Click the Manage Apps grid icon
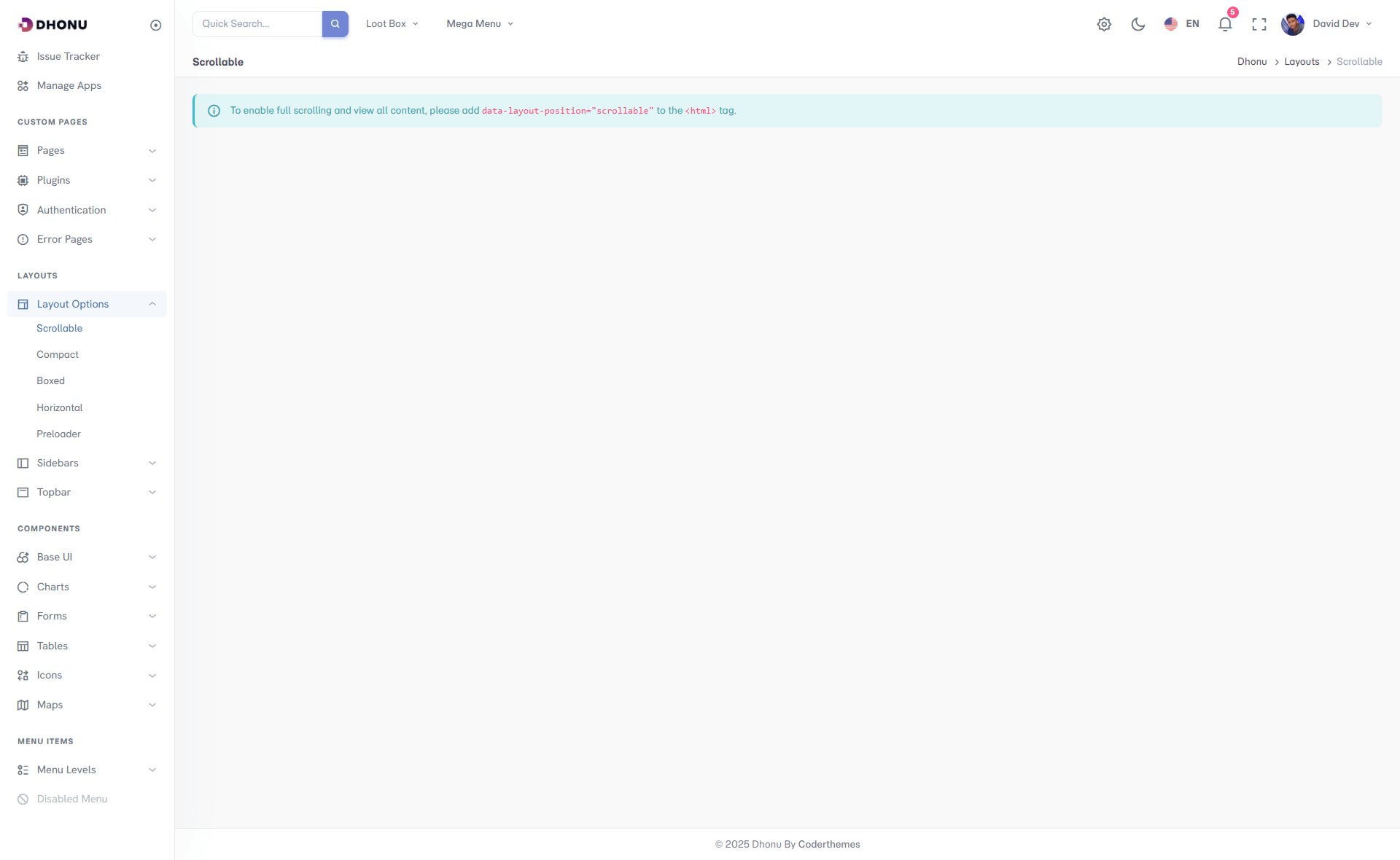The height and width of the screenshot is (860, 1400). click(23, 86)
